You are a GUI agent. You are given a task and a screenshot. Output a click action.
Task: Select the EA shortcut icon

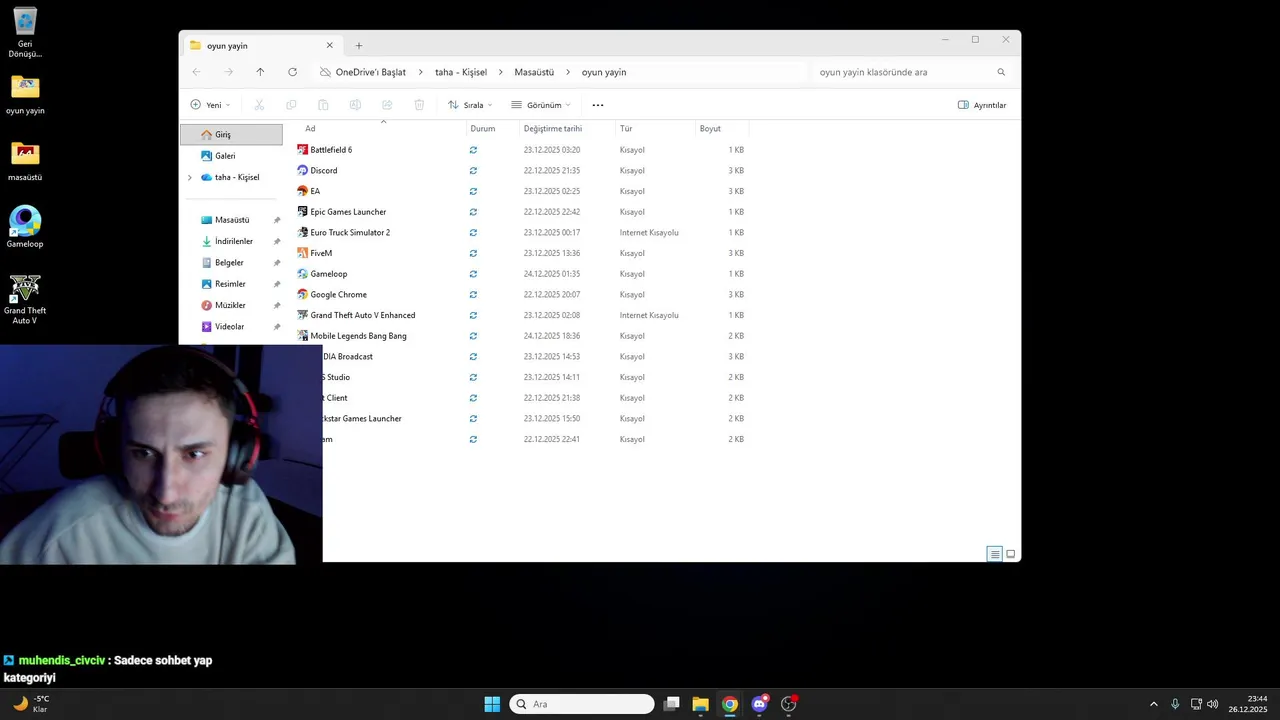tap(302, 191)
